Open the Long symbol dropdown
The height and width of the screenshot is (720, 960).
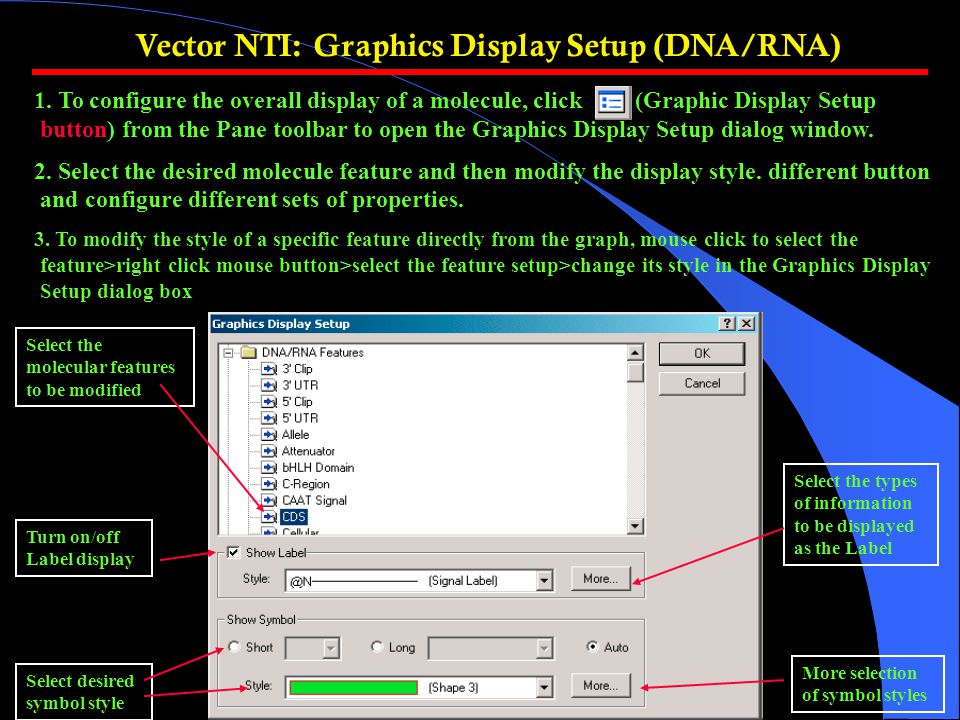click(x=491, y=648)
